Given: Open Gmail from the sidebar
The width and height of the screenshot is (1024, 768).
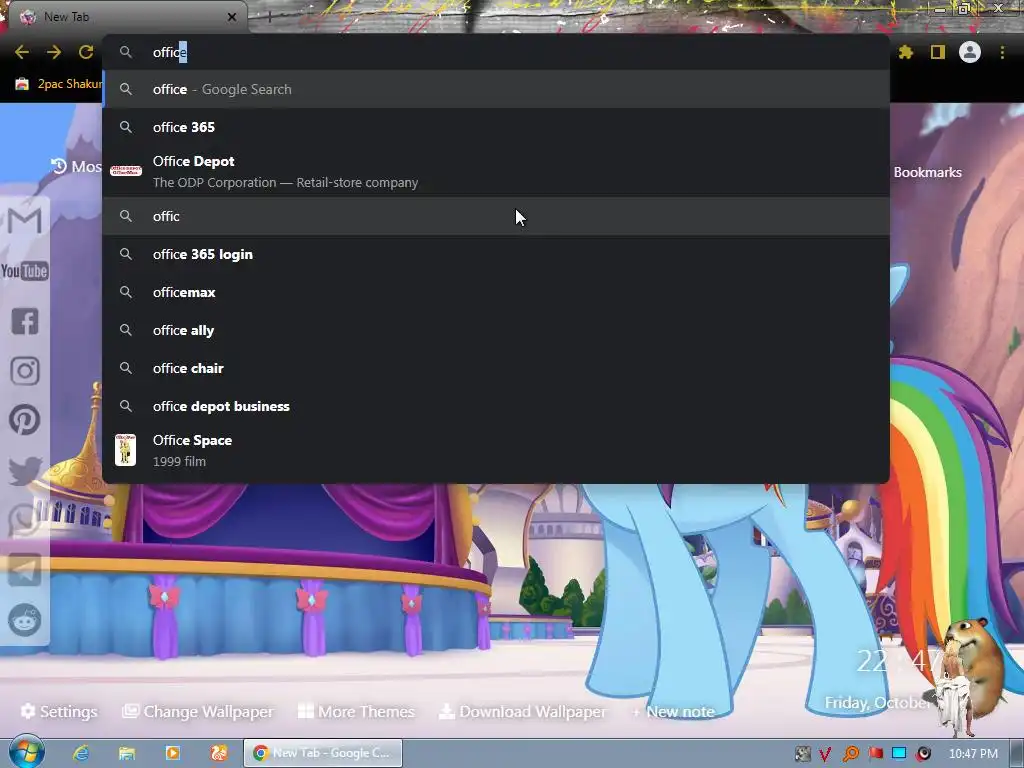Looking at the screenshot, I should (x=25, y=220).
